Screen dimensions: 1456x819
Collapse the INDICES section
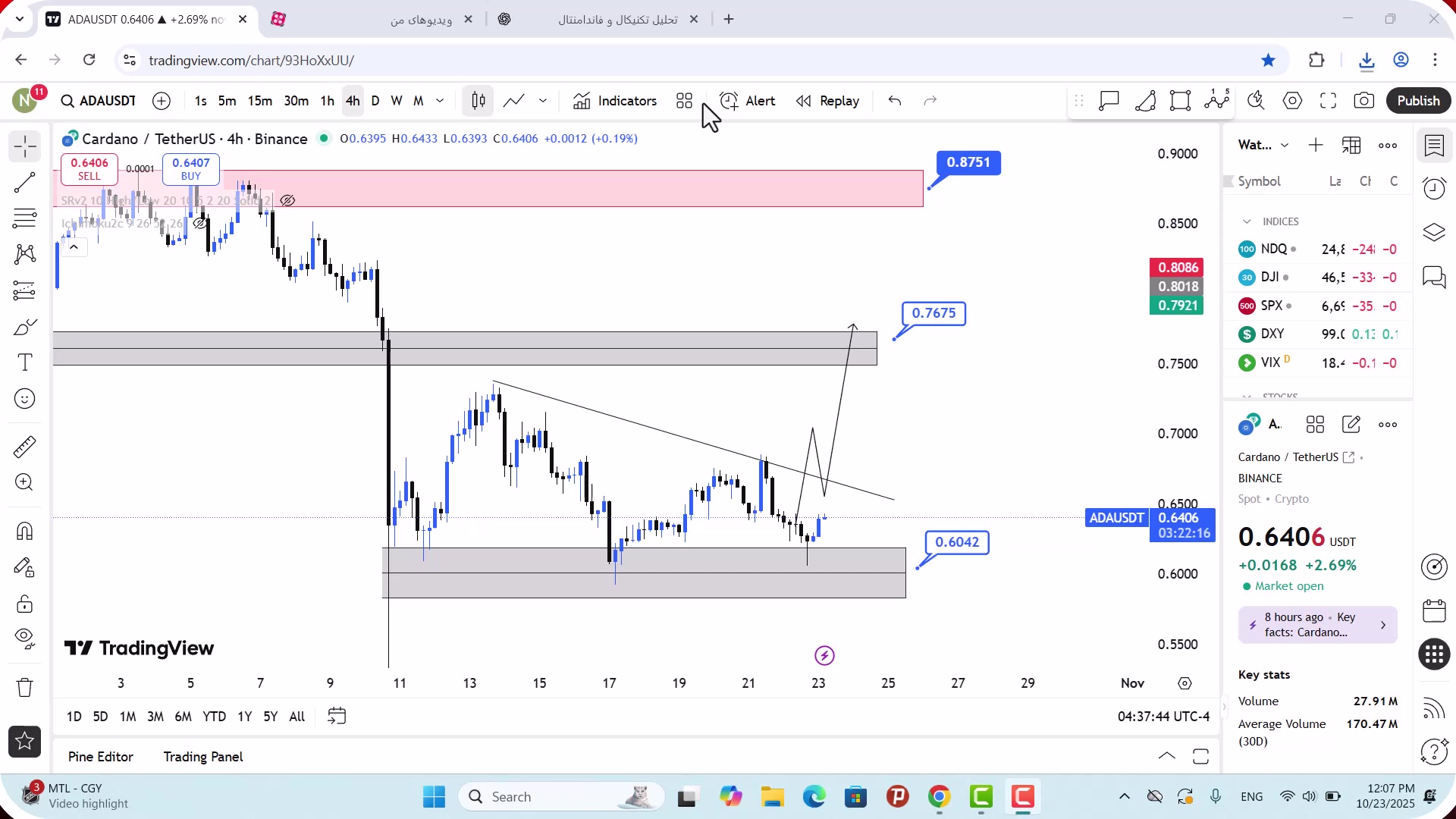[x=1247, y=221]
